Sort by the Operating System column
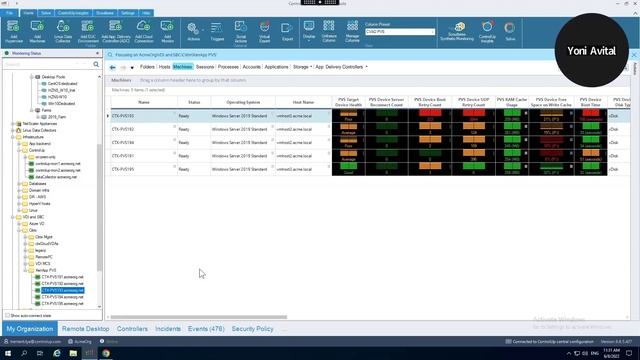Viewport: 640px width, 360px height. (x=243, y=102)
